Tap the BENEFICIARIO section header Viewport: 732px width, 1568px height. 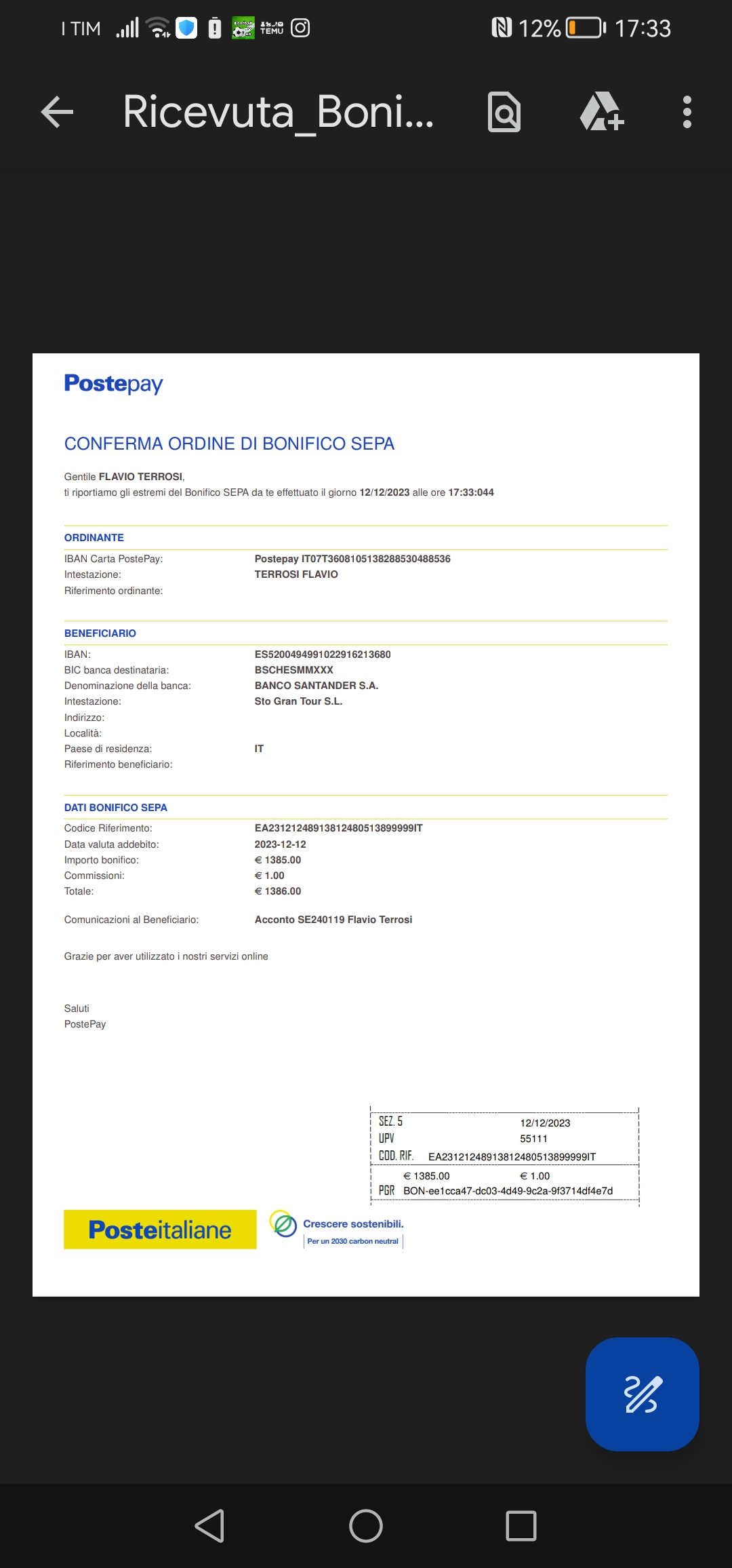tap(100, 633)
